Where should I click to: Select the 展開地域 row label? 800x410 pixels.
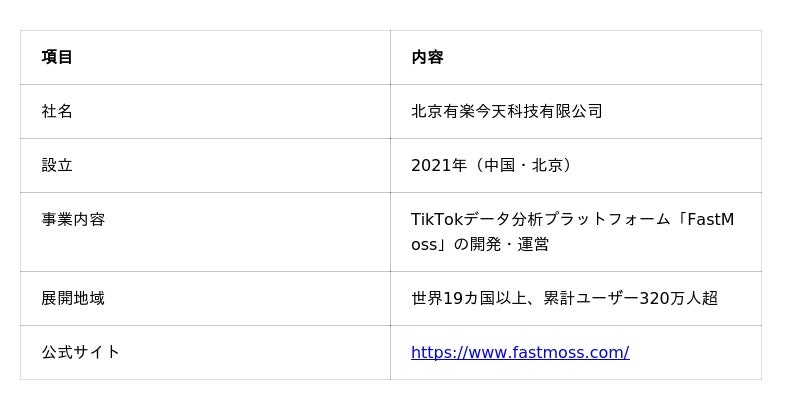[73, 298]
